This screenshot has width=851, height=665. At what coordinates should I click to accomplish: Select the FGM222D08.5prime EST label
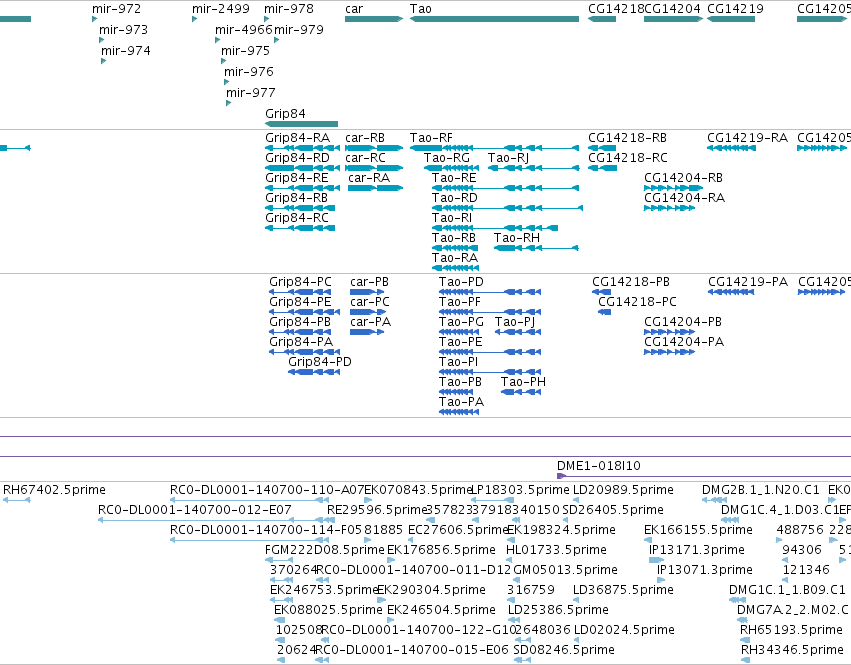[x=325, y=550]
